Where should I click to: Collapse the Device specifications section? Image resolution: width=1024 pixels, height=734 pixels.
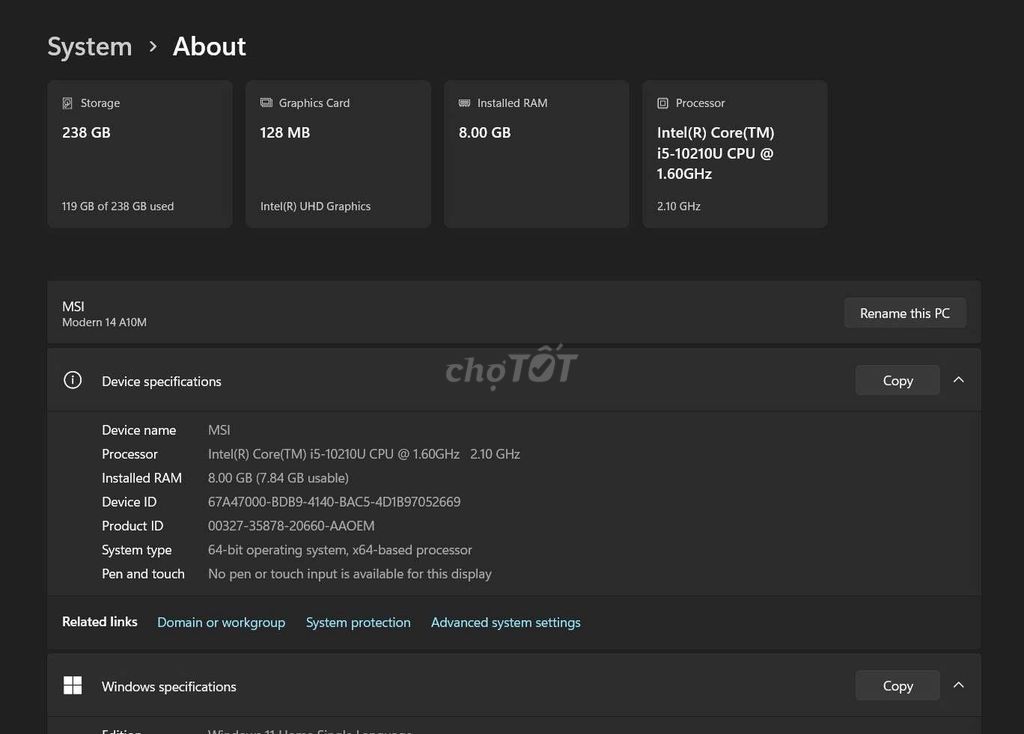coord(958,380)
